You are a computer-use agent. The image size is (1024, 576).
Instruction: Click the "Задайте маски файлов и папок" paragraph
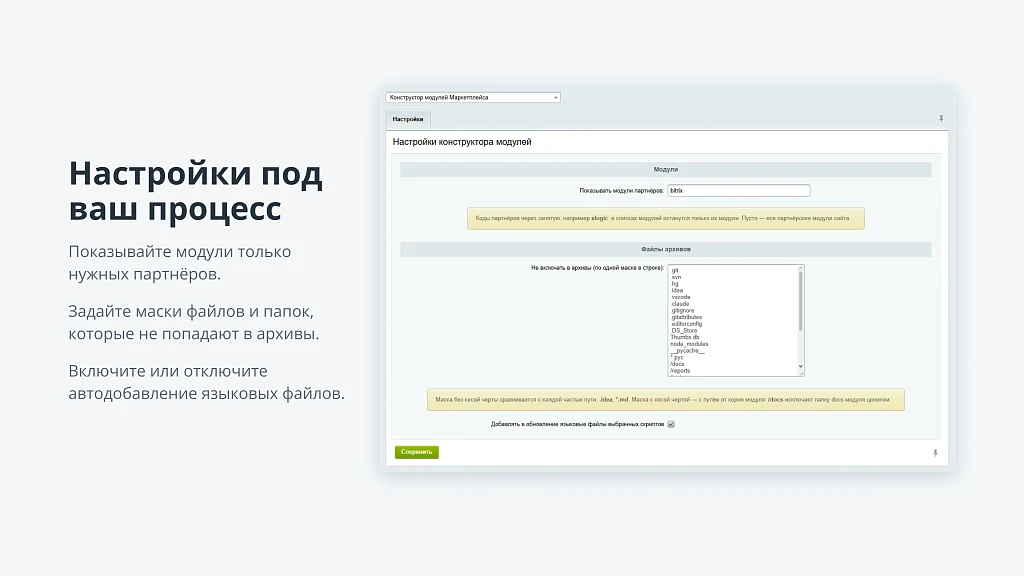[x=194, y=322]
